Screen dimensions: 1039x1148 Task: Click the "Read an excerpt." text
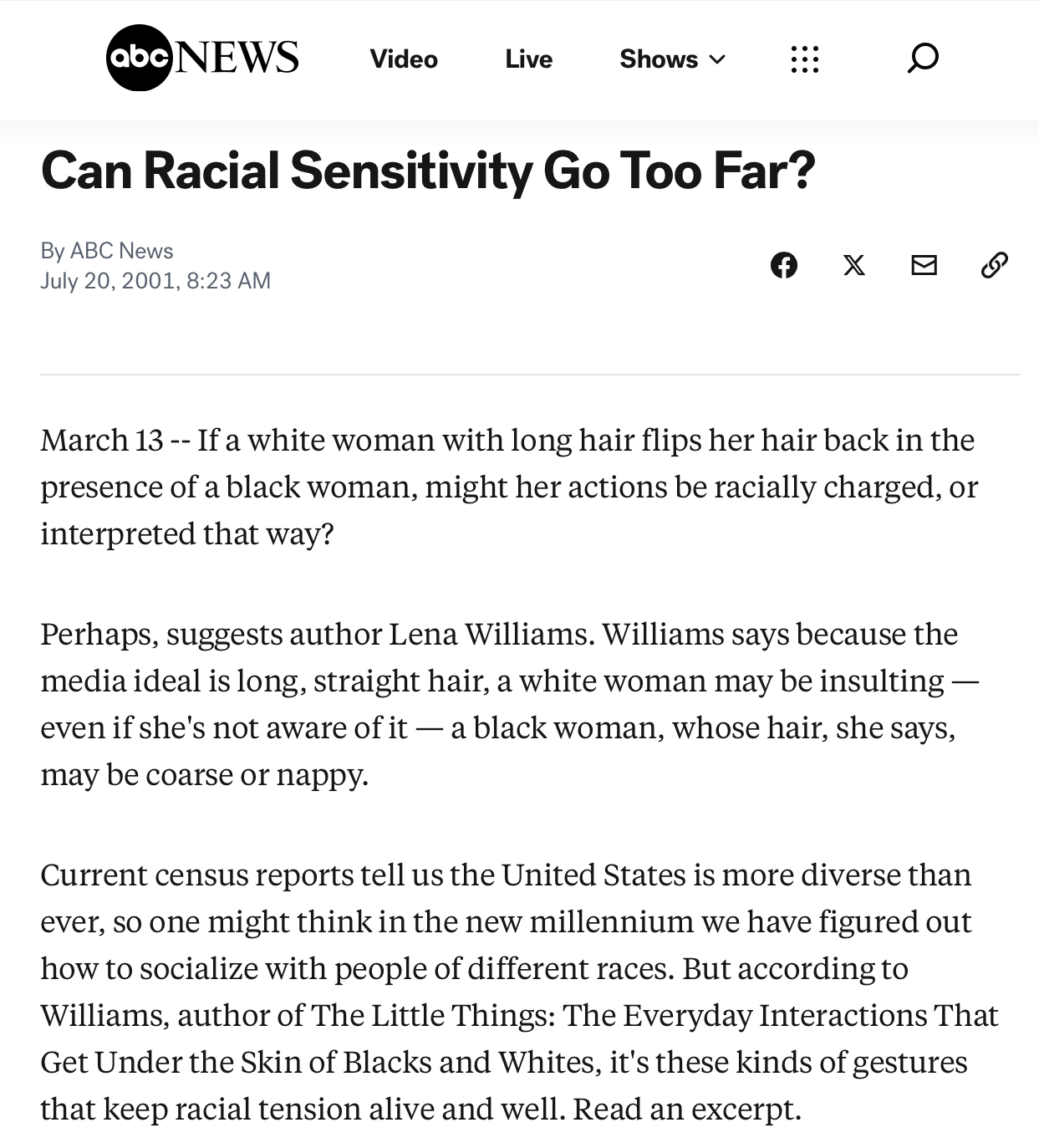coord(687,1110)
